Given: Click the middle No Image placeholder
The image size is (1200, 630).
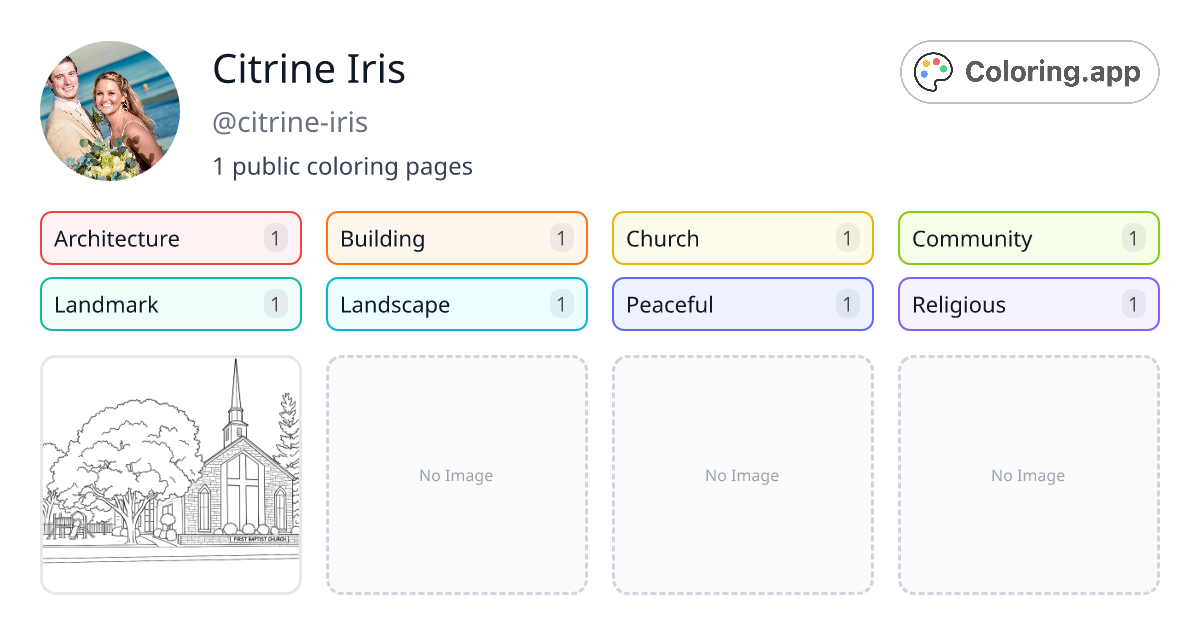Looking at the screenshot, I should coord(742,475).
